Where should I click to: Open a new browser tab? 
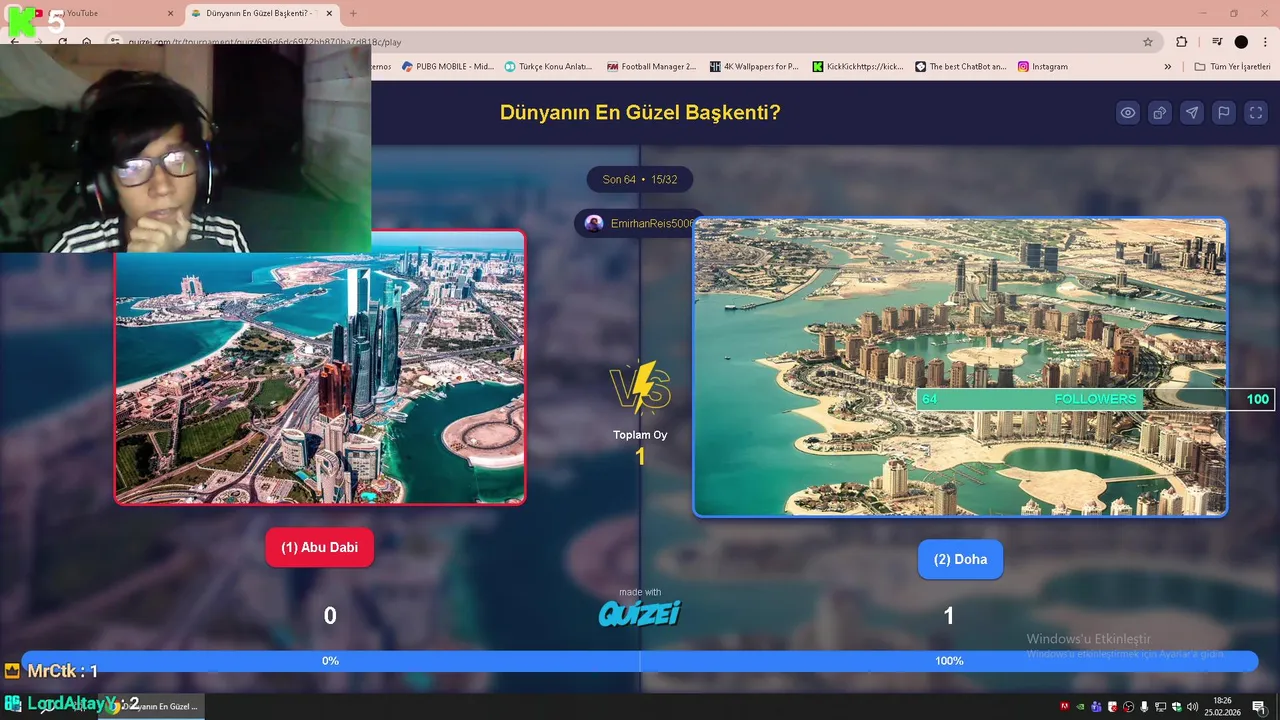[x=353, y=14]
